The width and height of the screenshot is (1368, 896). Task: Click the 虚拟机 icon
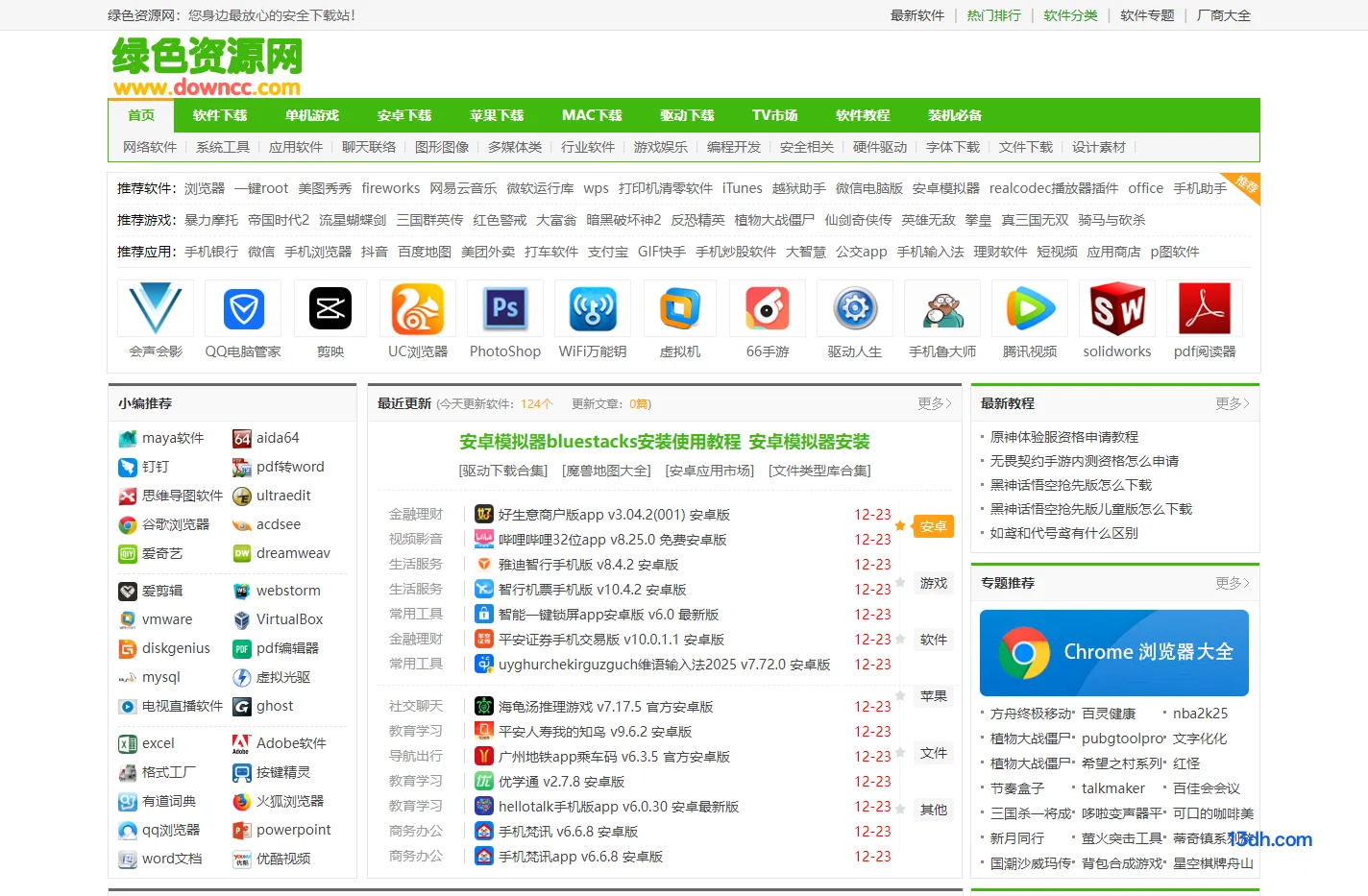click(x=680, y=309)
